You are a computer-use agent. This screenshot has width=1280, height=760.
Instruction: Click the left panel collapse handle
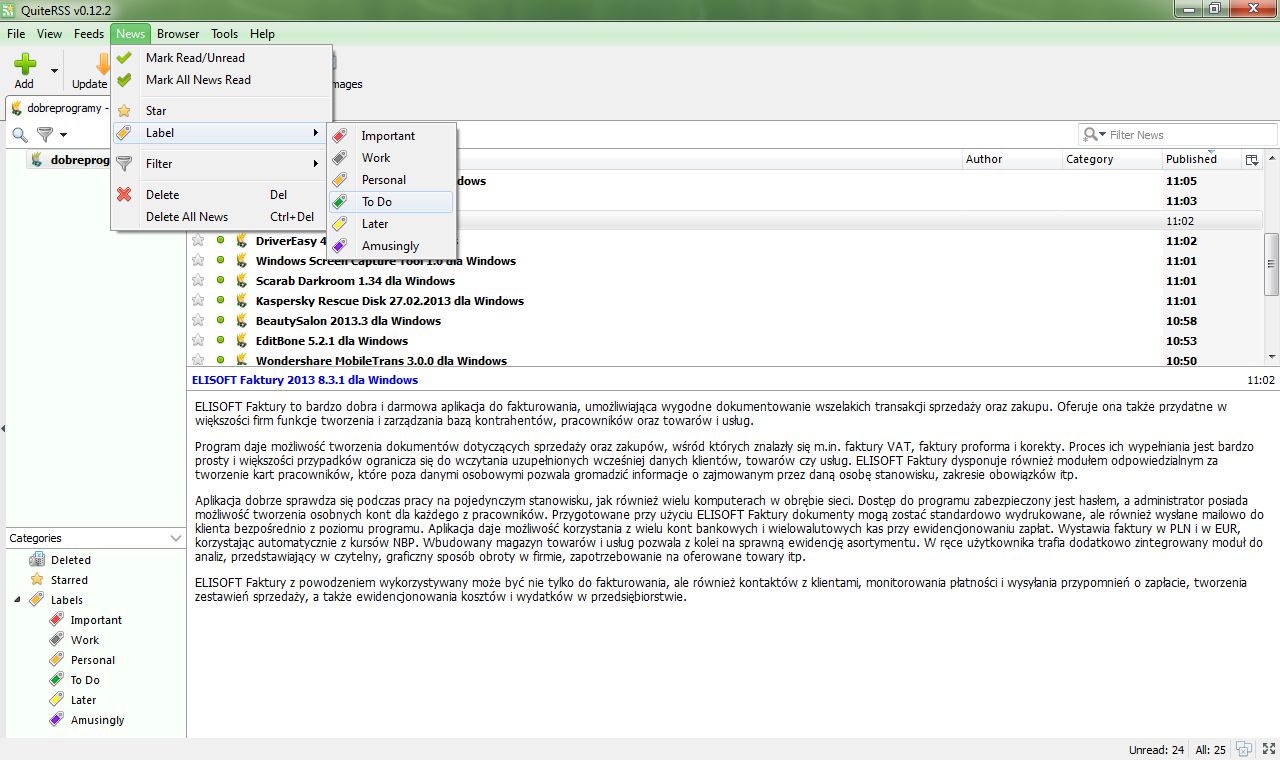(x=3, y=428)
